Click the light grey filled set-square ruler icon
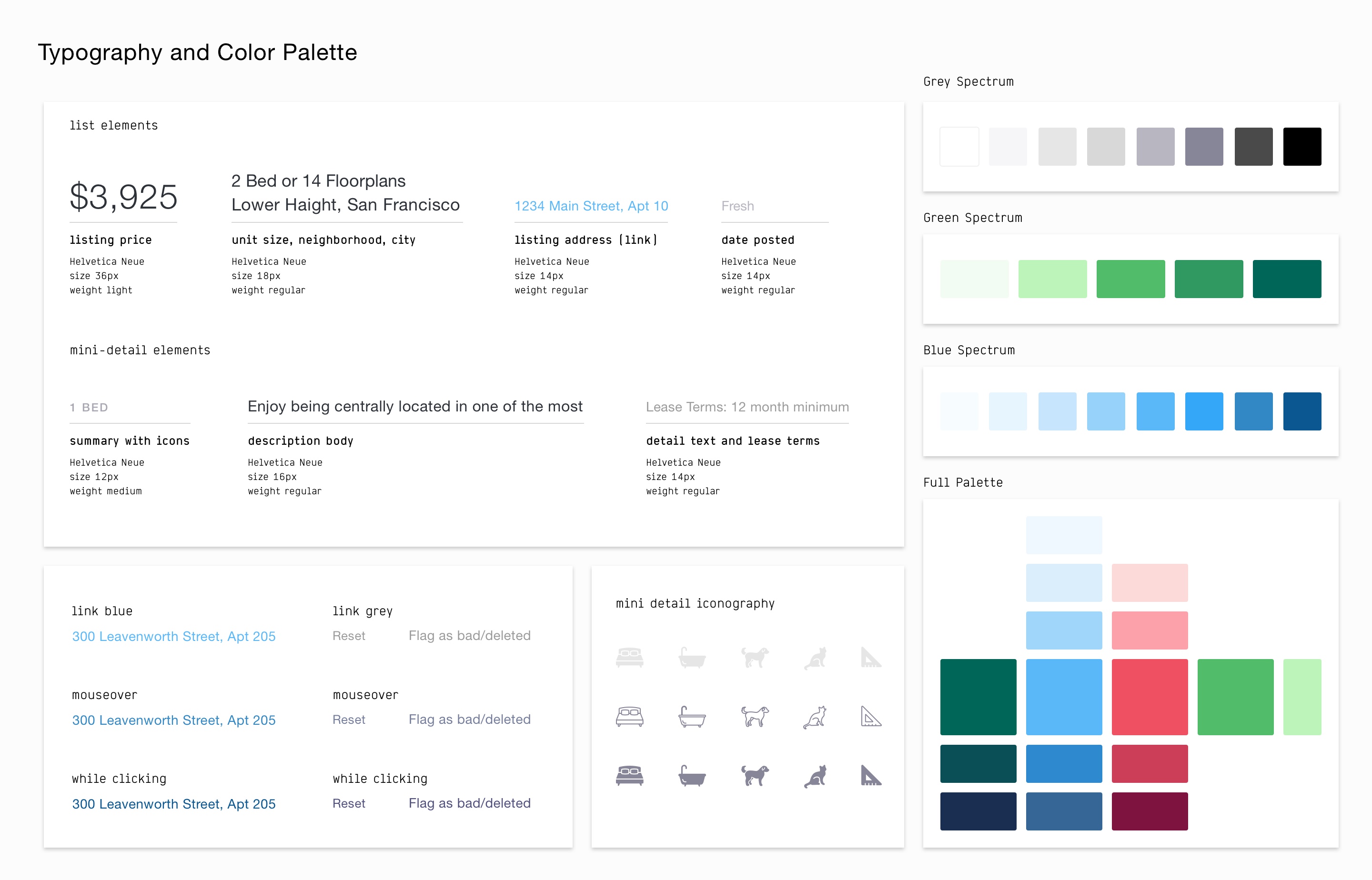Screen dimensions: 1372x880 point(871,657)
